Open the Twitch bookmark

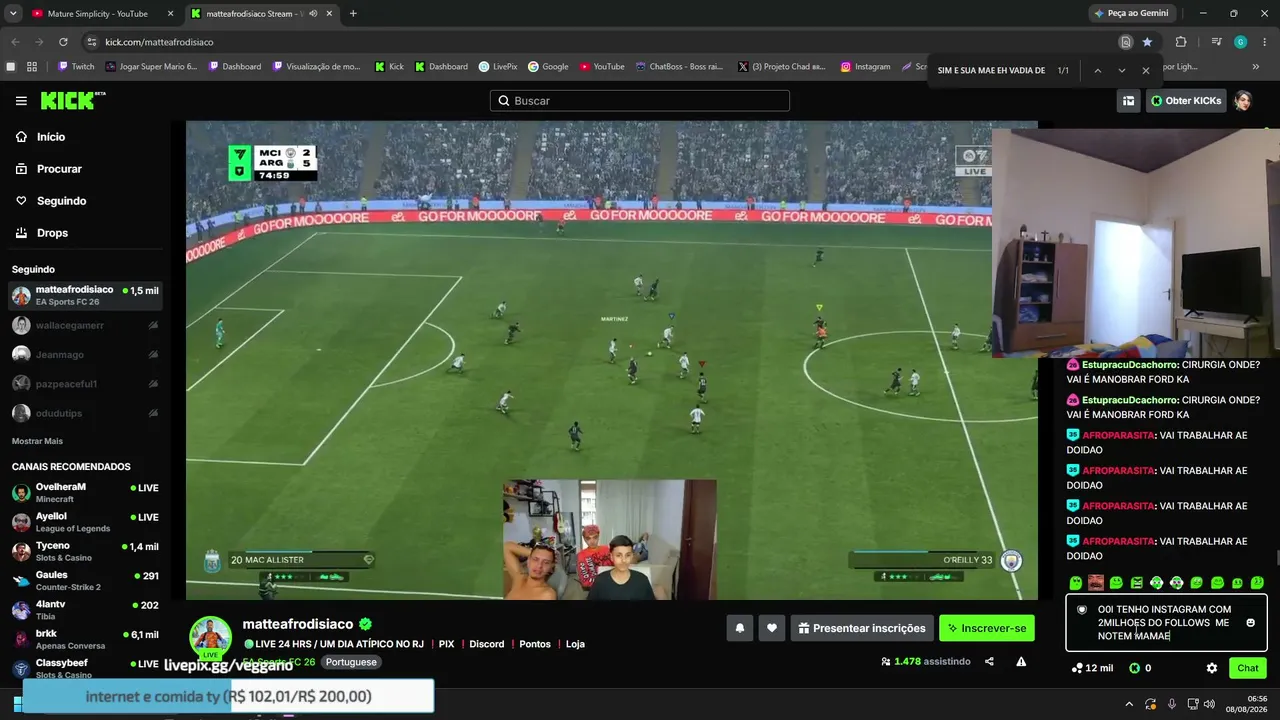[x=76, y=67]
